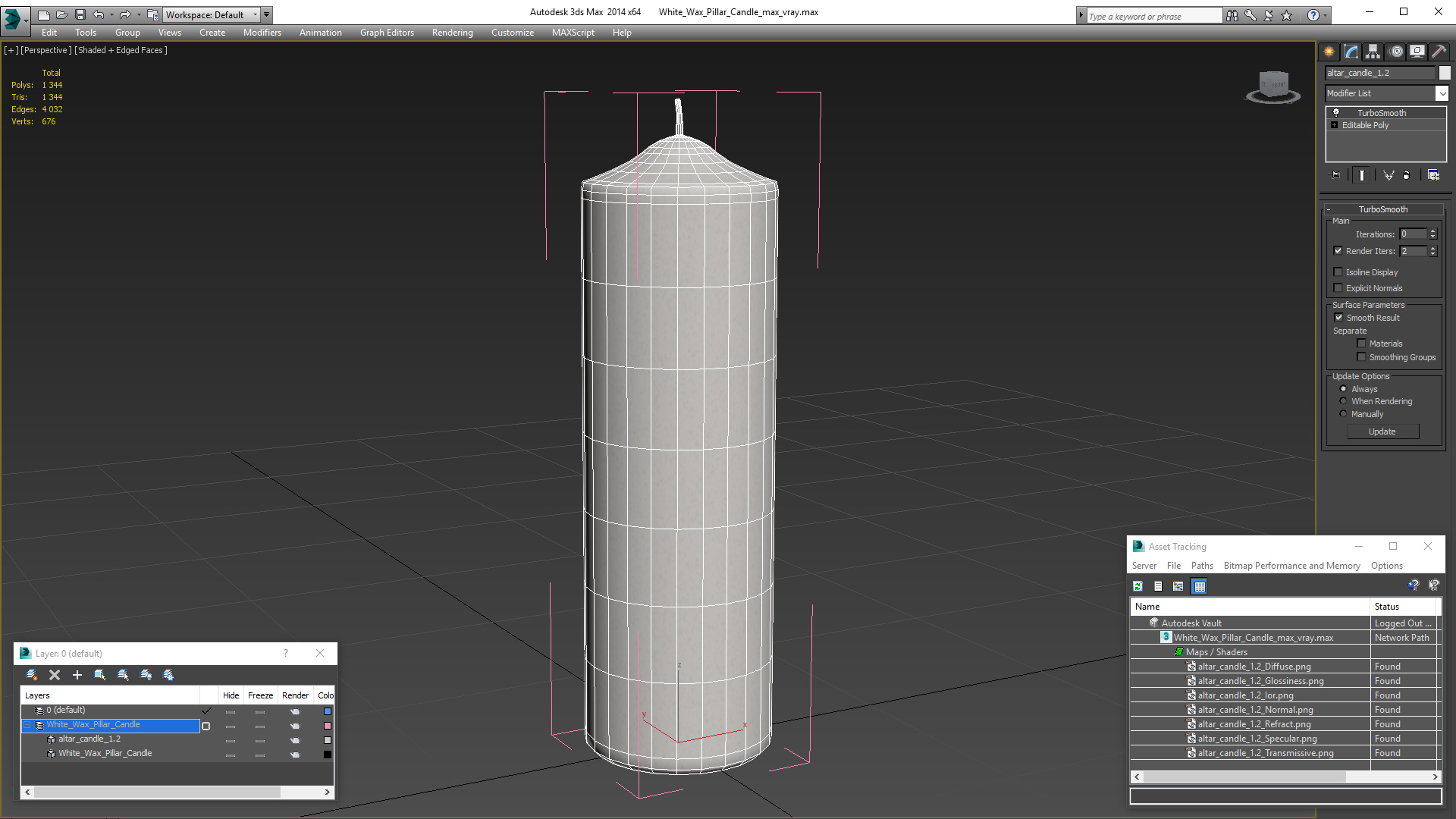Expand Editable Poly sub-object tree
1456x819 pixels.
tap(1335, 125)
